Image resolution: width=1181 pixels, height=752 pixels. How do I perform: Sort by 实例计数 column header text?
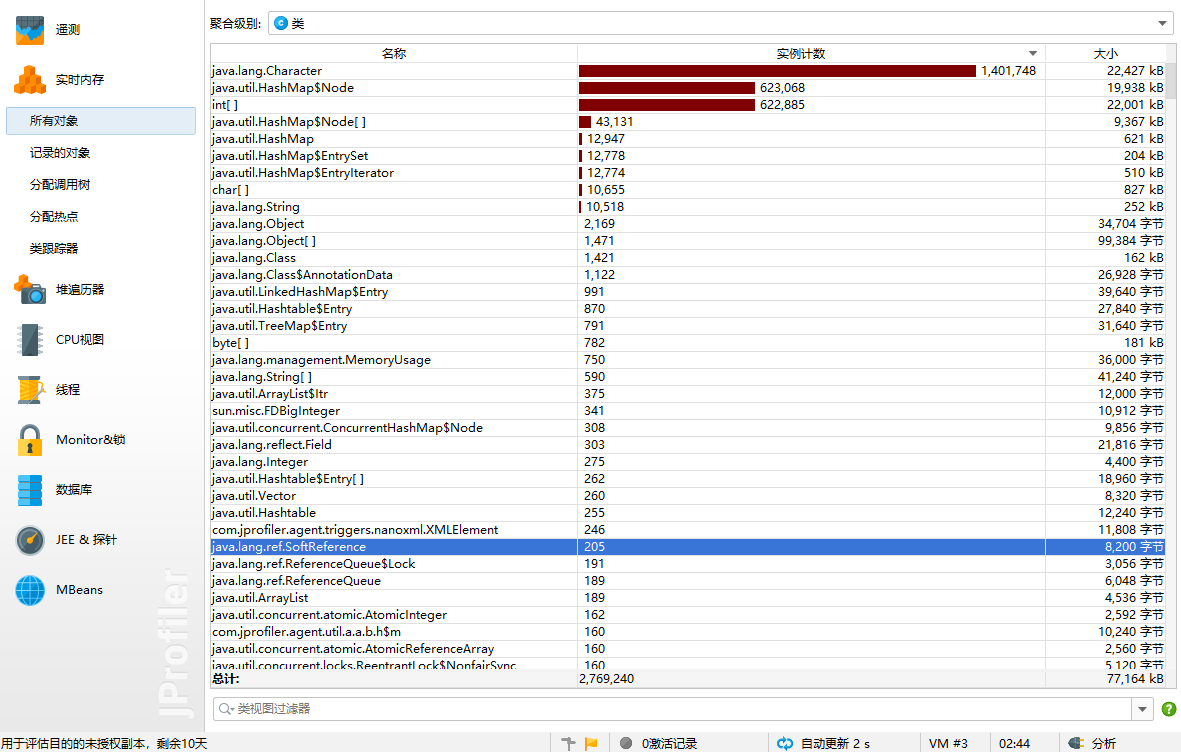coord(801,53)
